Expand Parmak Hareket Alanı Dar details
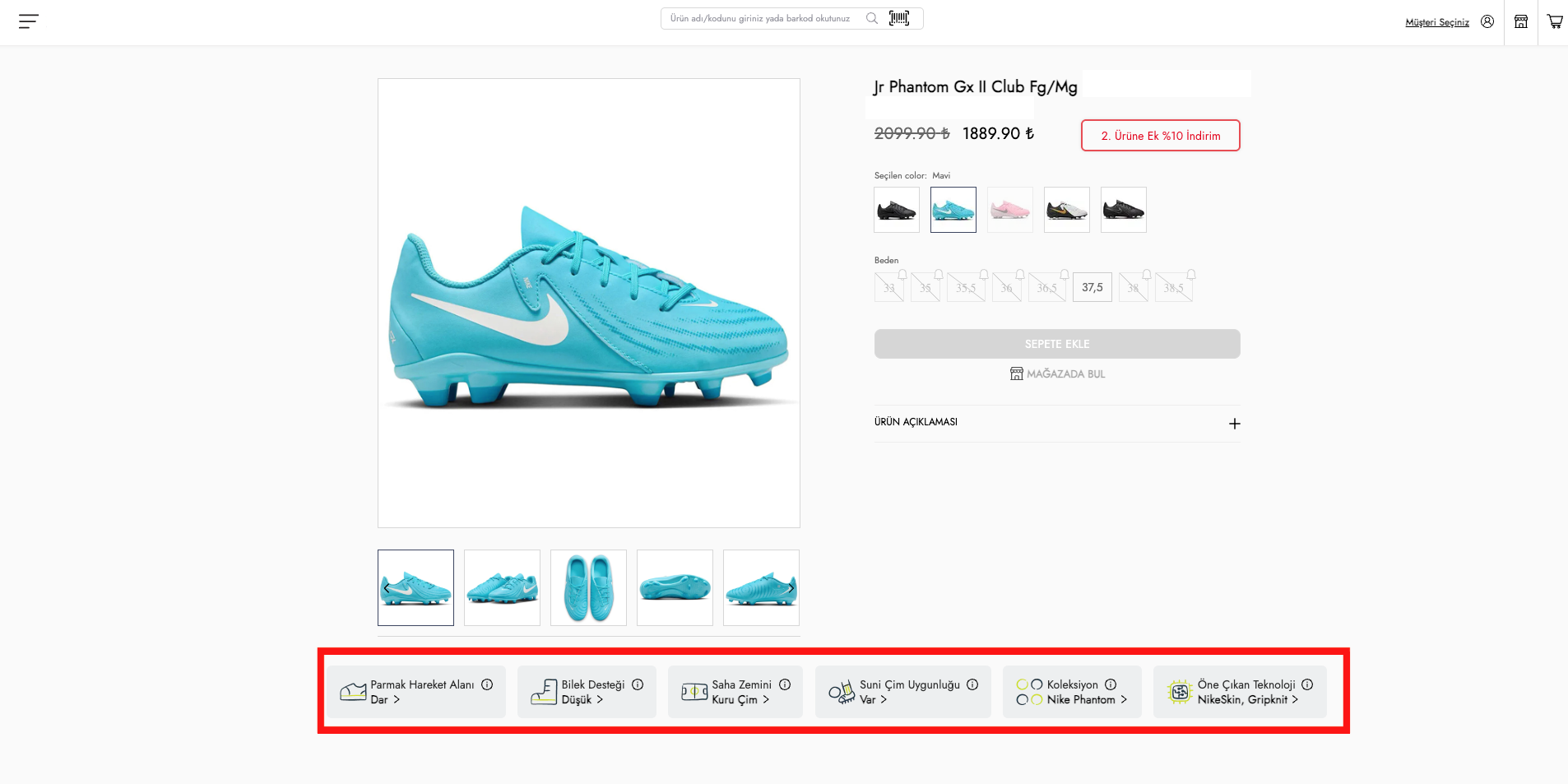 click(385, 700)
